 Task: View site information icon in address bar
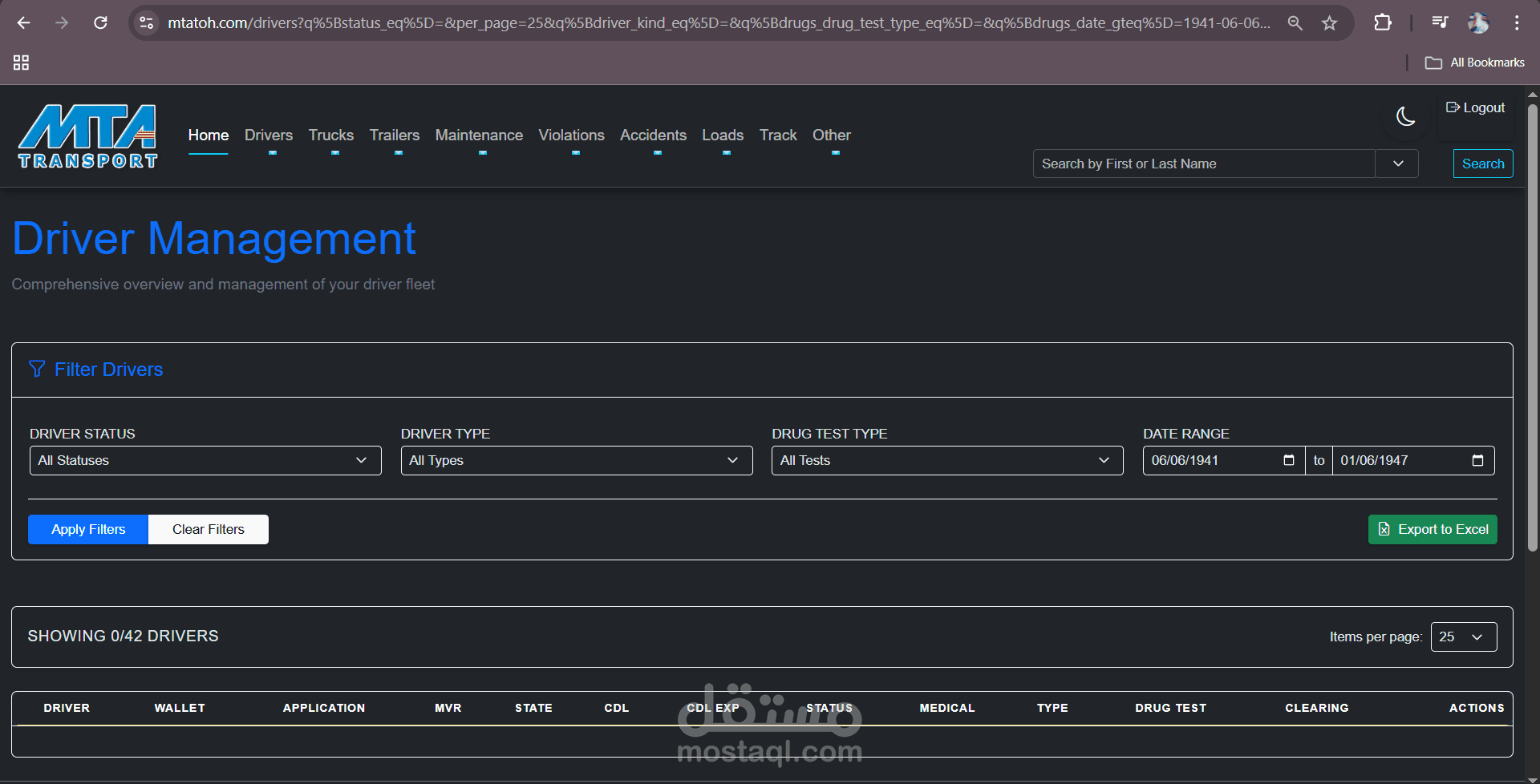pyautogui.click(x=147, y=23)
